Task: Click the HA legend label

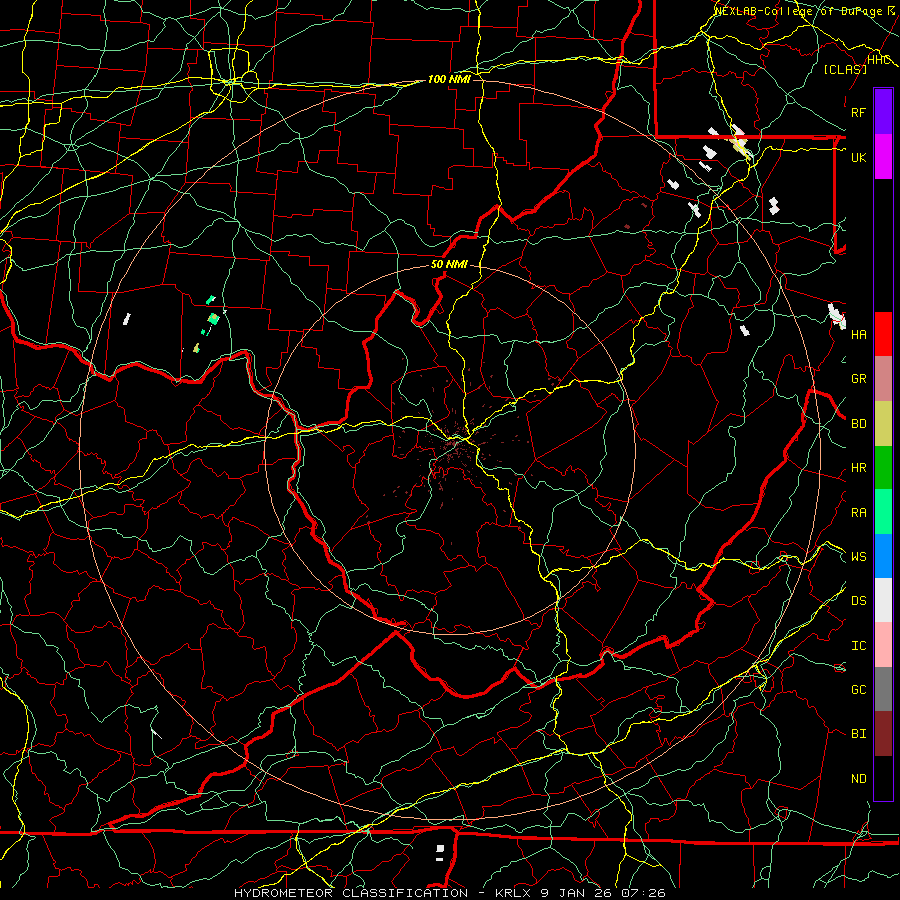Action: click(x=858, y=334)
